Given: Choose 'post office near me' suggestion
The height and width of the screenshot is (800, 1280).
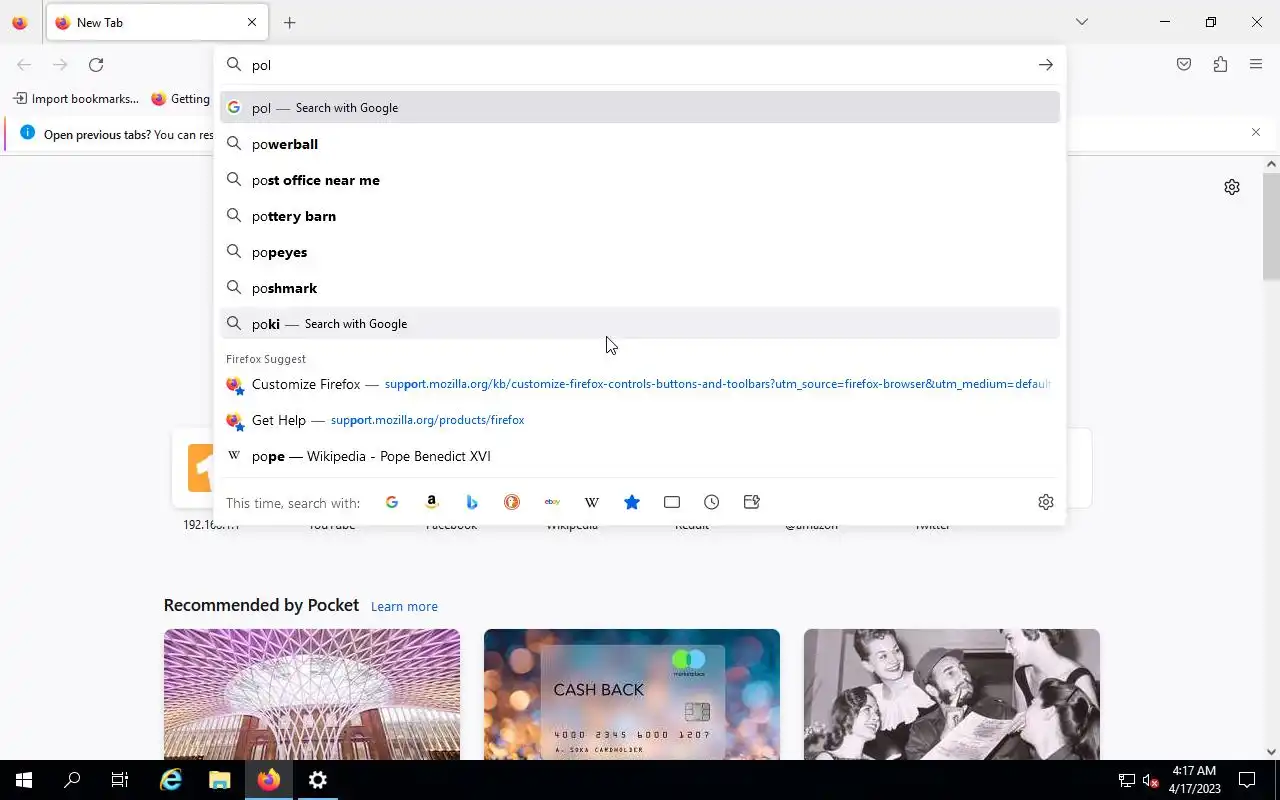Looking at the screenshot, I should (640, 180).
